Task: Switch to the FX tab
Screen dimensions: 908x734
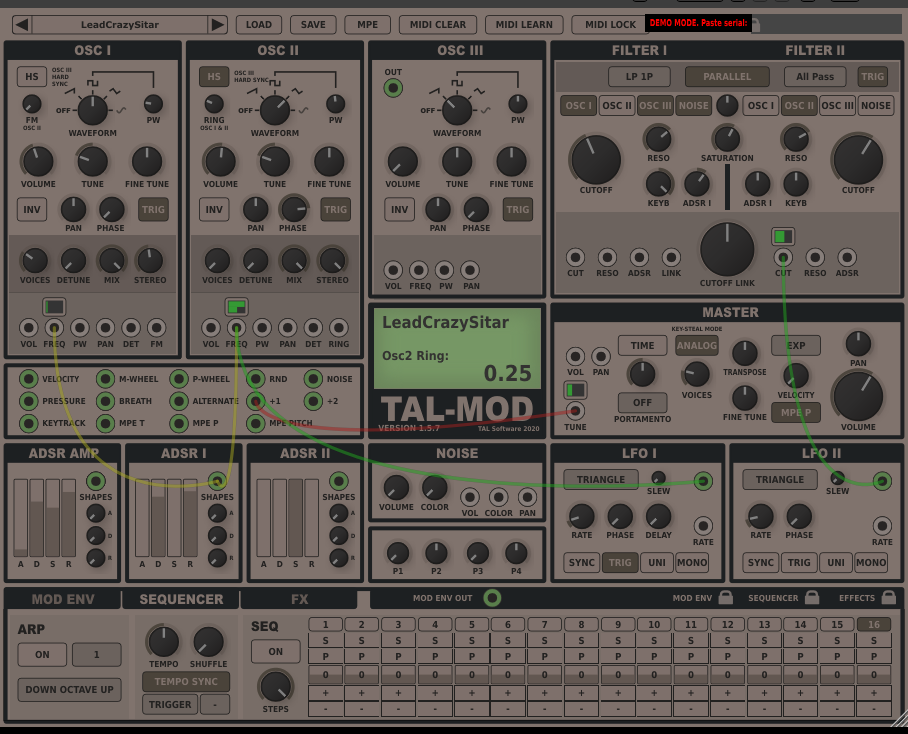Action: 299,599
